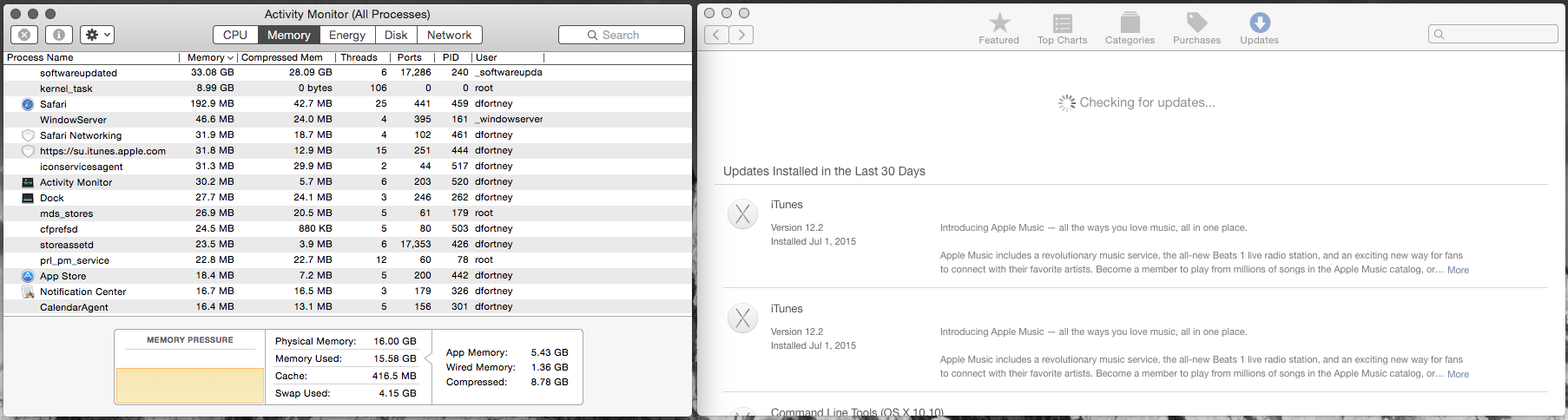Select the CalendarAgent process

pos(347,307)
